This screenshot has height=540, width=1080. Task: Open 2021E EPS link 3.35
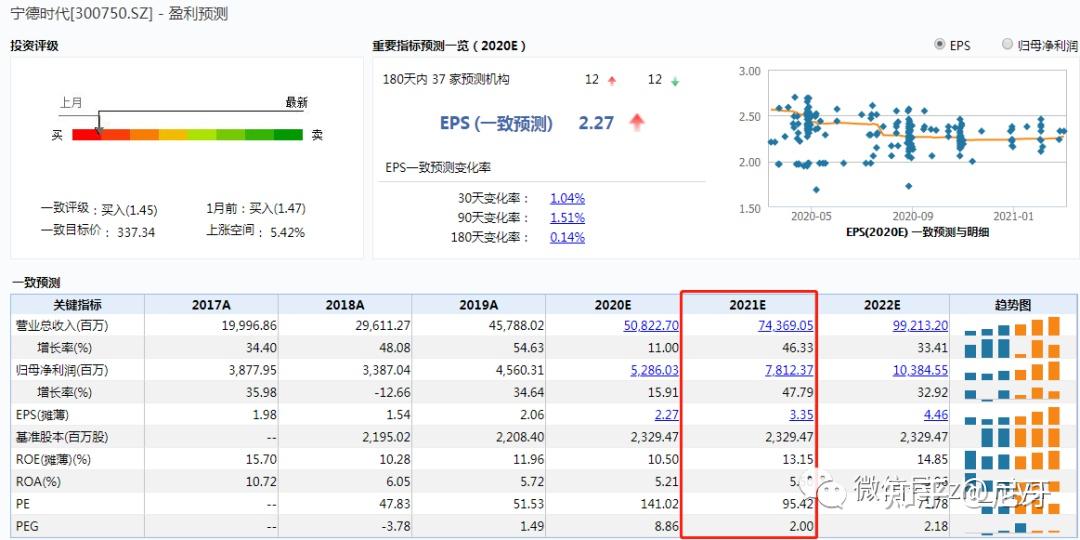click(801, 415)
